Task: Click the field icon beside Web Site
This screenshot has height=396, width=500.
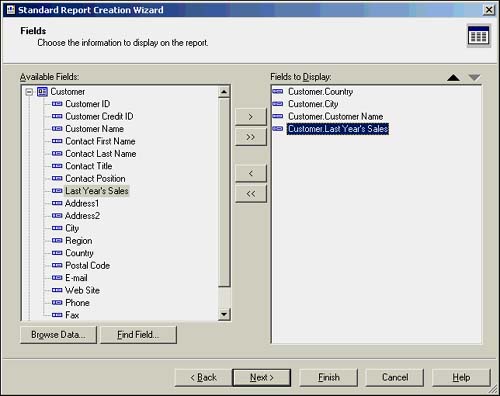Action: (x=57, y=290)
